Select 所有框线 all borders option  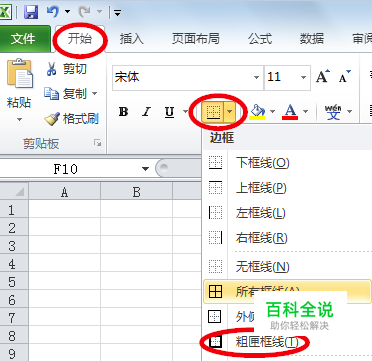(287, 291)
